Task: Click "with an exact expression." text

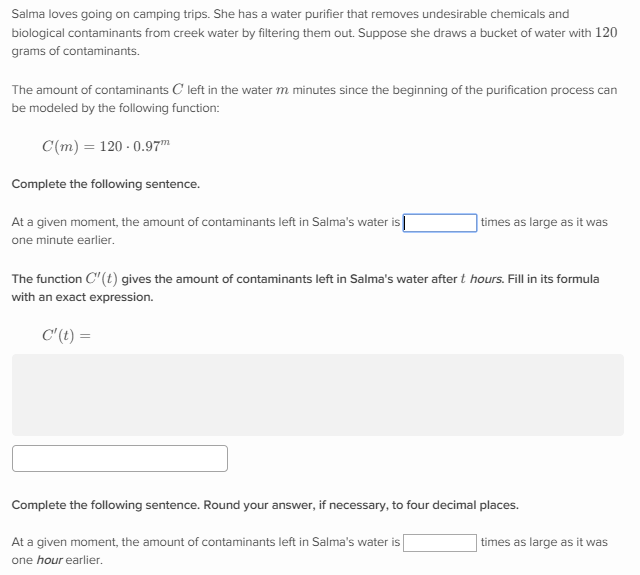Action: click(83, 297)
